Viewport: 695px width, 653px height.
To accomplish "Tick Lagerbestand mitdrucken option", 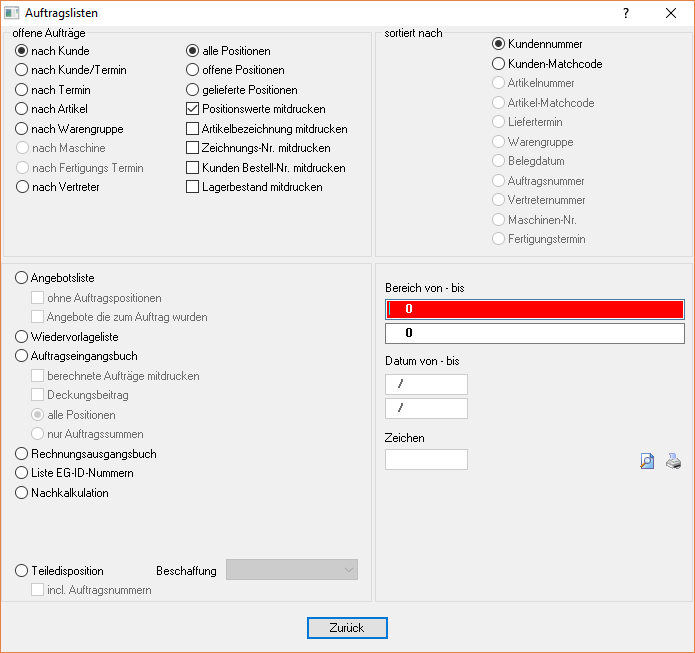I will (x=193, y=187).
